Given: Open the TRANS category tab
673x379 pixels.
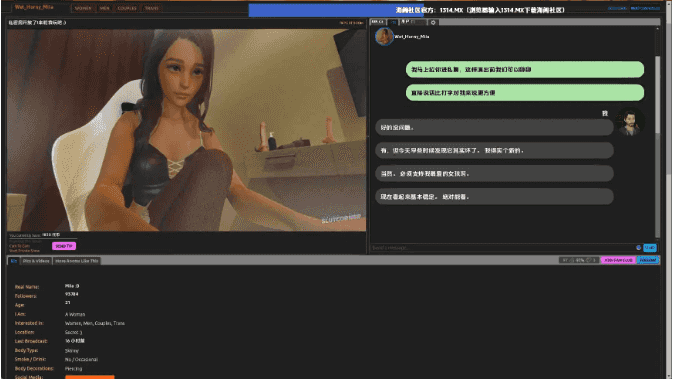Looking at the screenshot, I should click(x=151, y=8).
